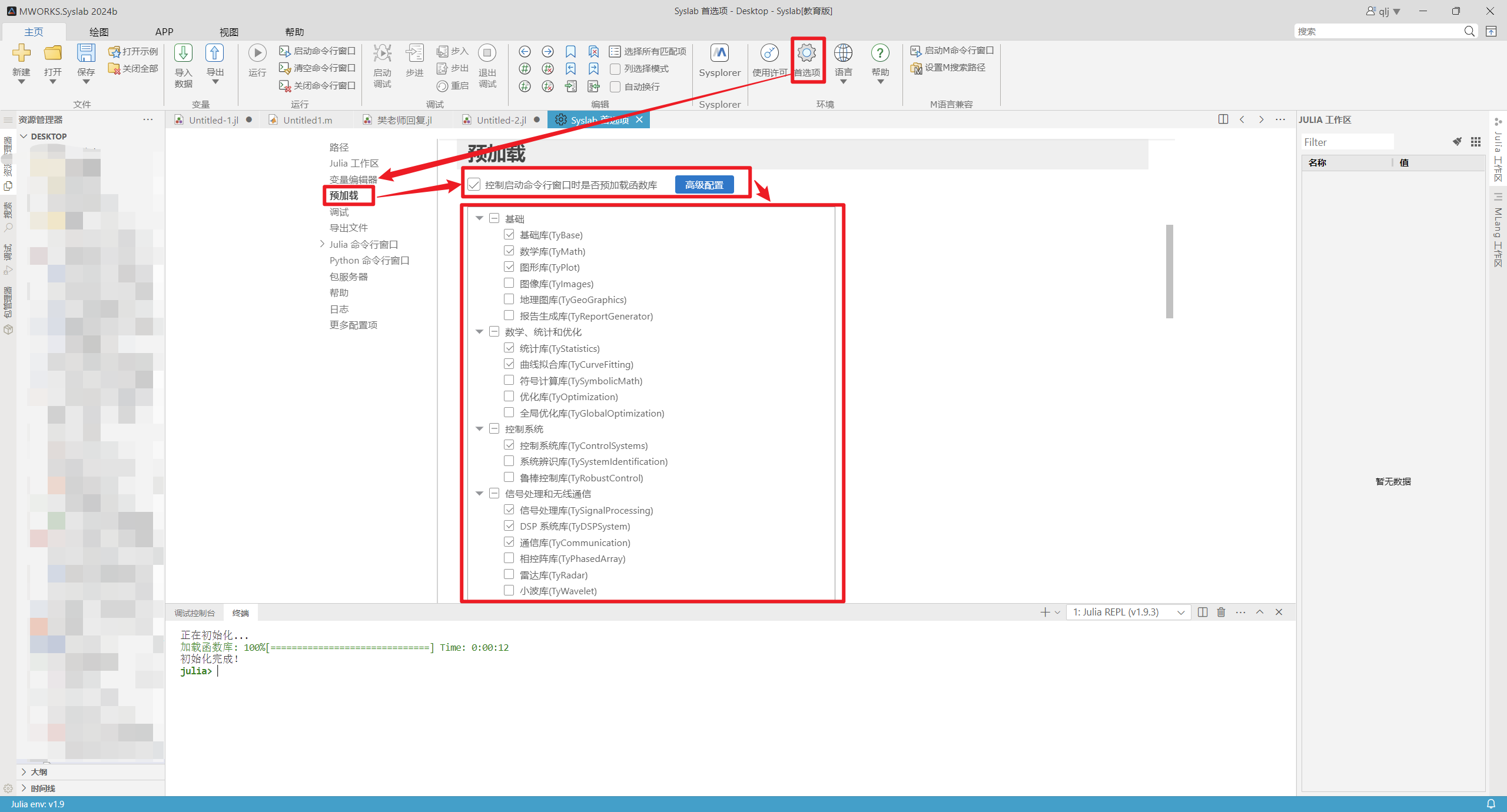This screenshot has height=812, width=1507.
Task: Open 首选项 preferences gear icon
Action: 806,53
